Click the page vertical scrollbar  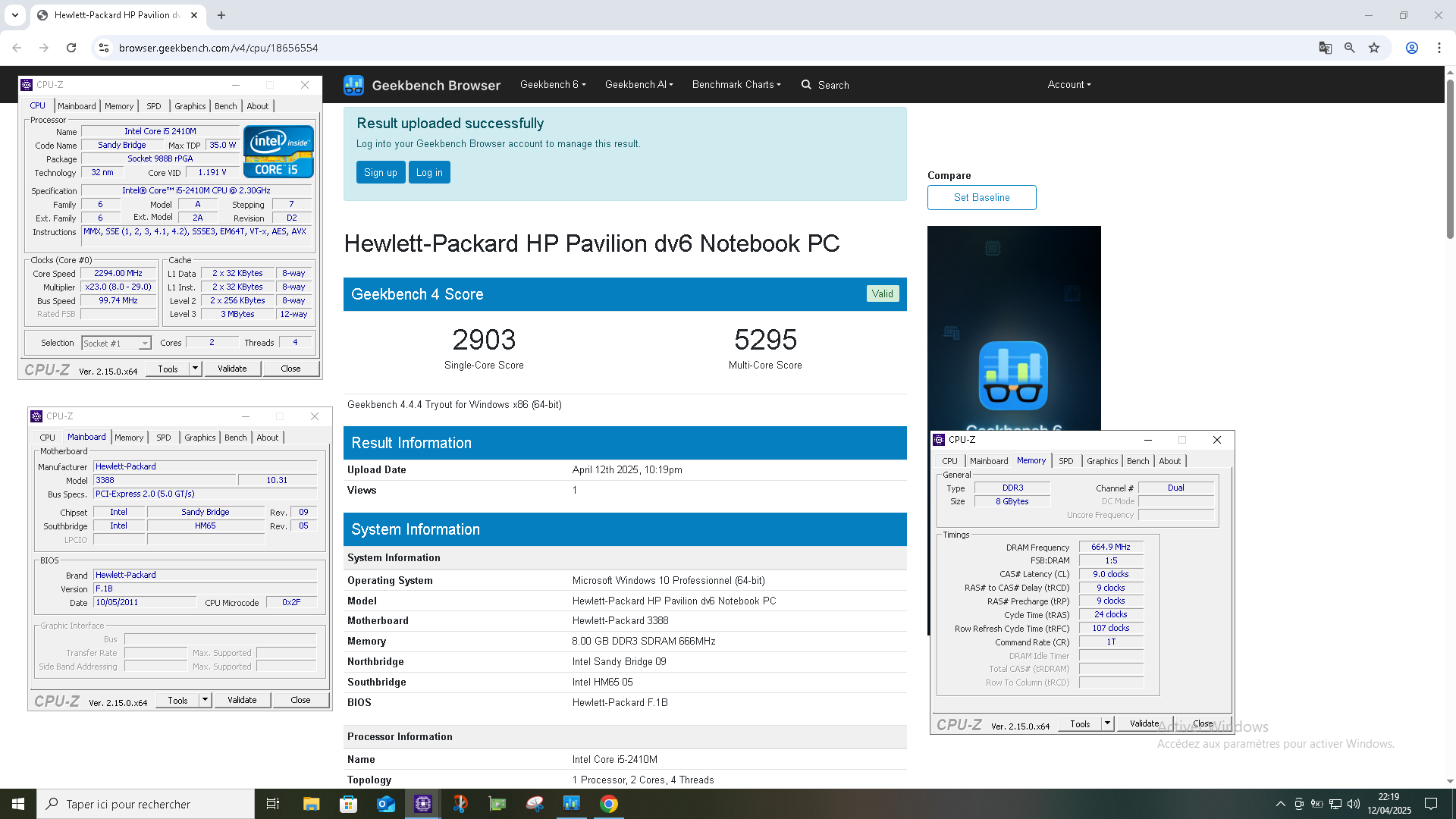pyautogui.click(x=1450, y=159)
